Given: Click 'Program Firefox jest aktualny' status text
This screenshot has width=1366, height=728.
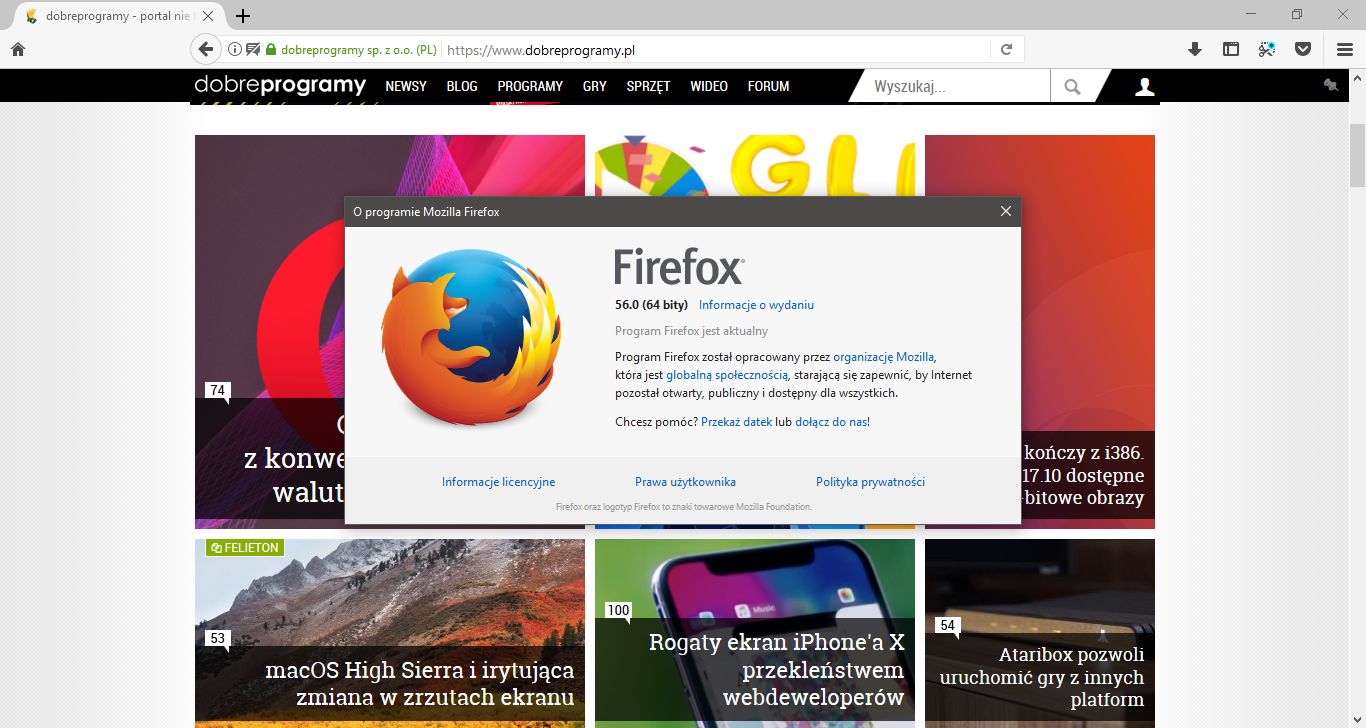Looking at the screenshot, I should pos(691,331).
